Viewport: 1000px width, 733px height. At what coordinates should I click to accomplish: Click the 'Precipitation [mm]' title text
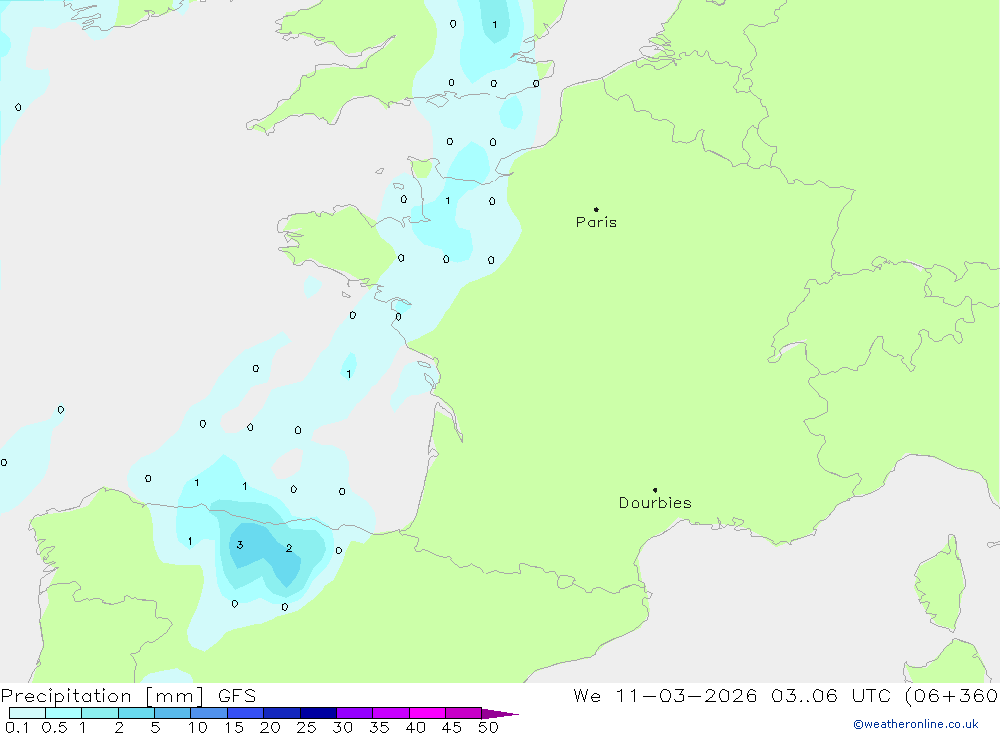point(102,696)
